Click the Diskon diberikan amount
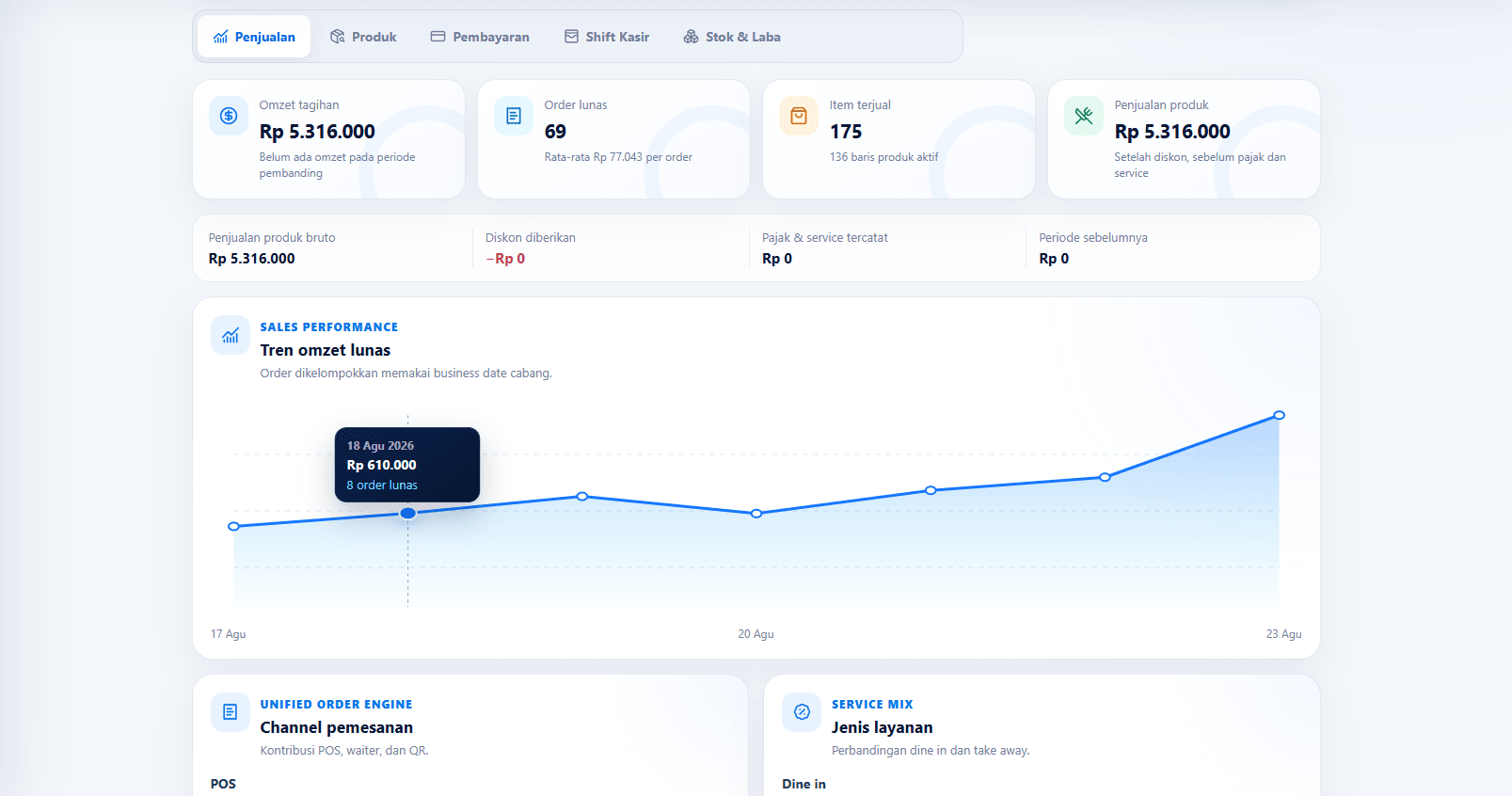Viewport: 1512px width, 796px height. [505, 259]
